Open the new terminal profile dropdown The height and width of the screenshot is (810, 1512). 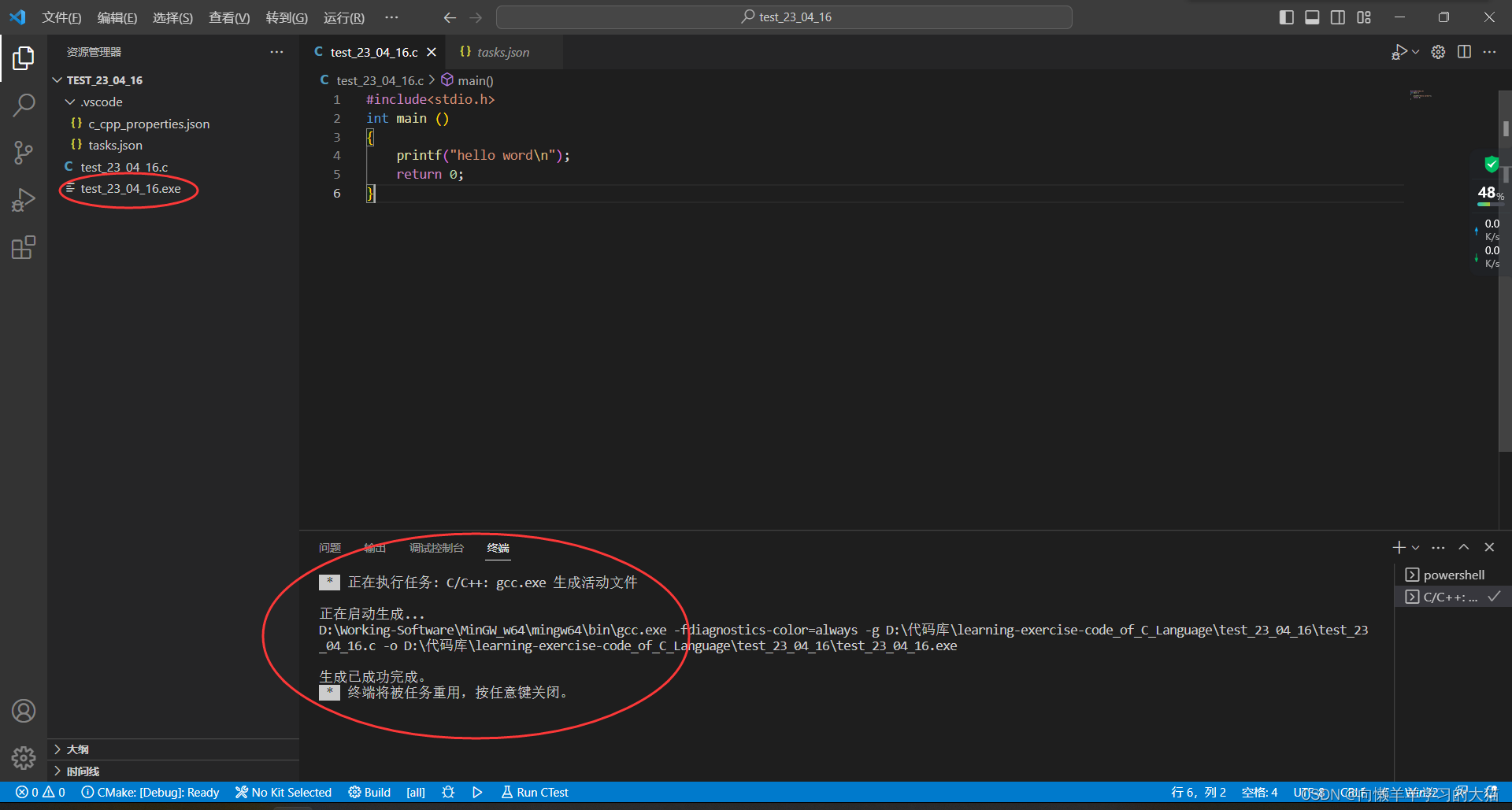click(1415, 547)
